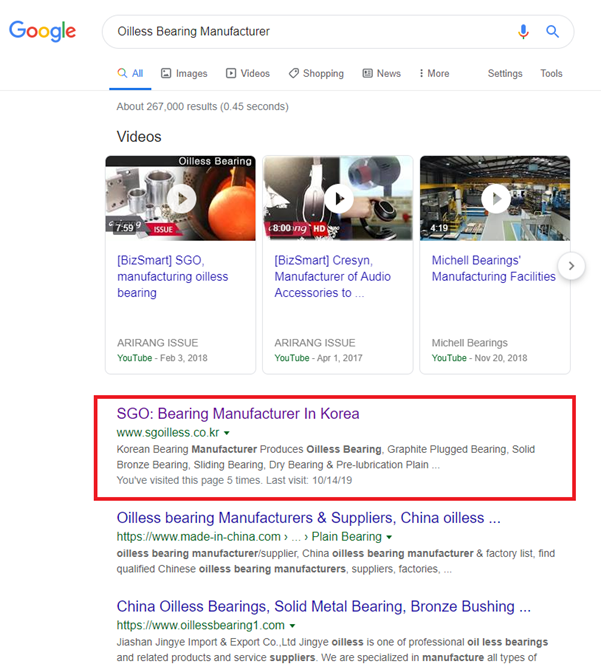Click the made-in-china.com Plain Bearing breadcrumb
602x664 pixels.
[x=249, y=537]
